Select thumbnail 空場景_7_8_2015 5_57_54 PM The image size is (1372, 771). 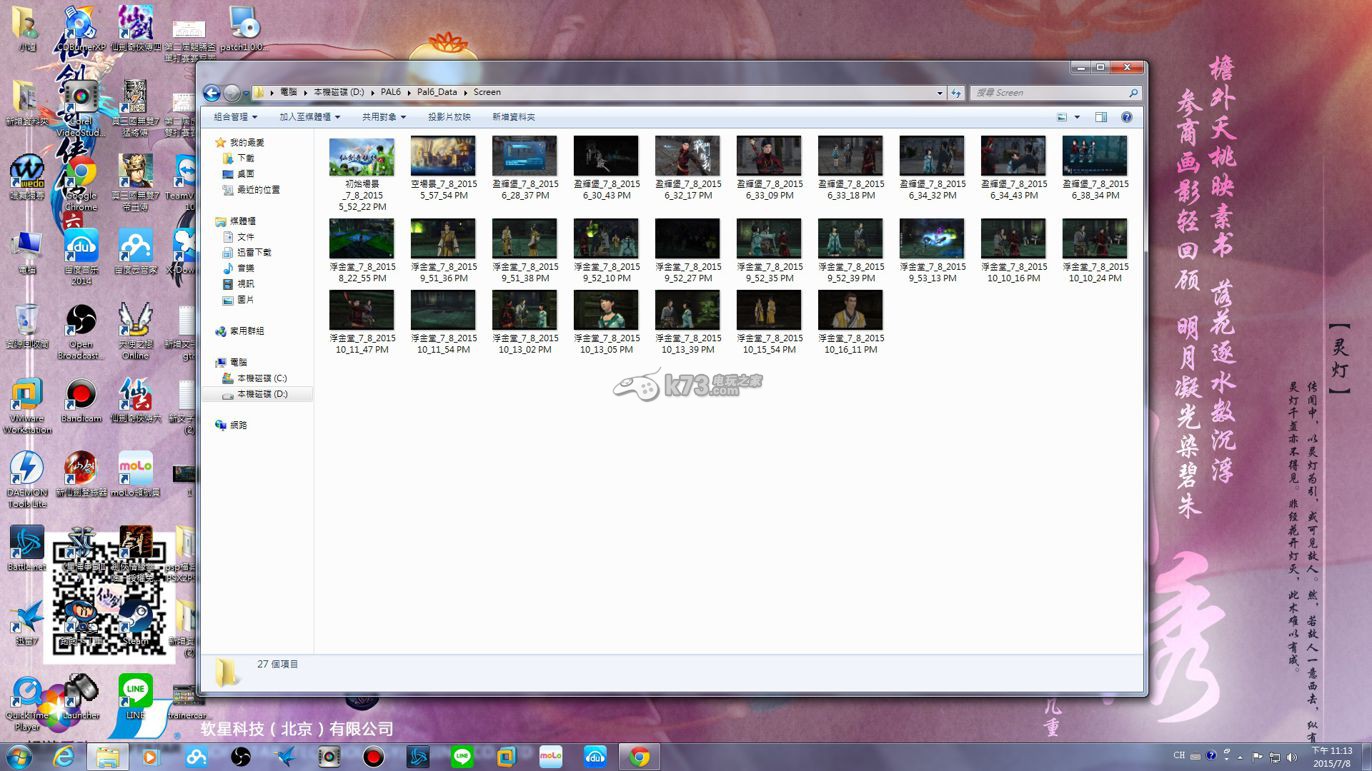coord(443,156)
